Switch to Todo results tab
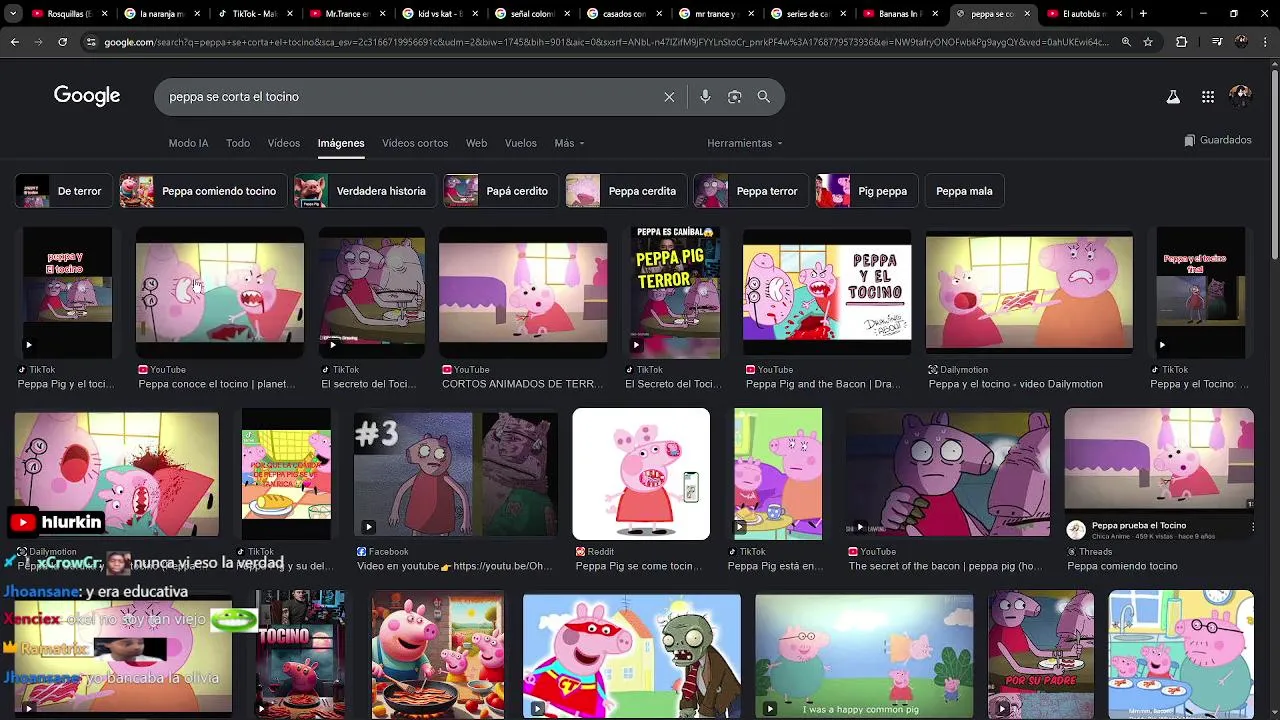Viewport: 1280px width, 720px height. (238, 143)
